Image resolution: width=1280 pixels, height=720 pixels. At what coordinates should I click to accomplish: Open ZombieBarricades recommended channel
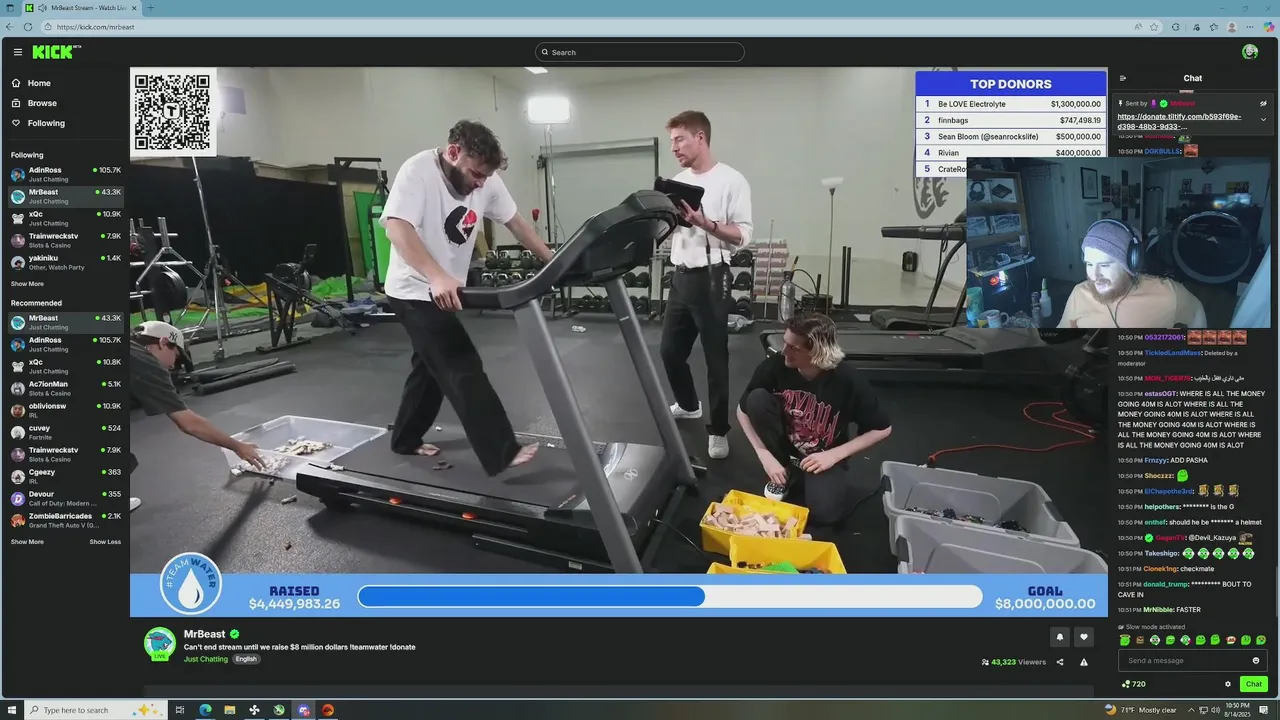click(x=66, y=520)
